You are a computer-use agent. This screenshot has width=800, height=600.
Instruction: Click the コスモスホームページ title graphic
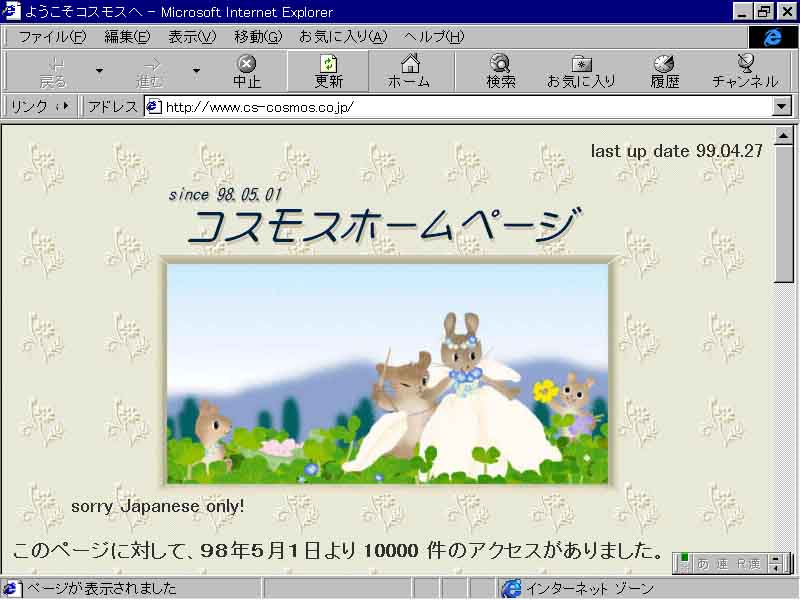(384, 226)
